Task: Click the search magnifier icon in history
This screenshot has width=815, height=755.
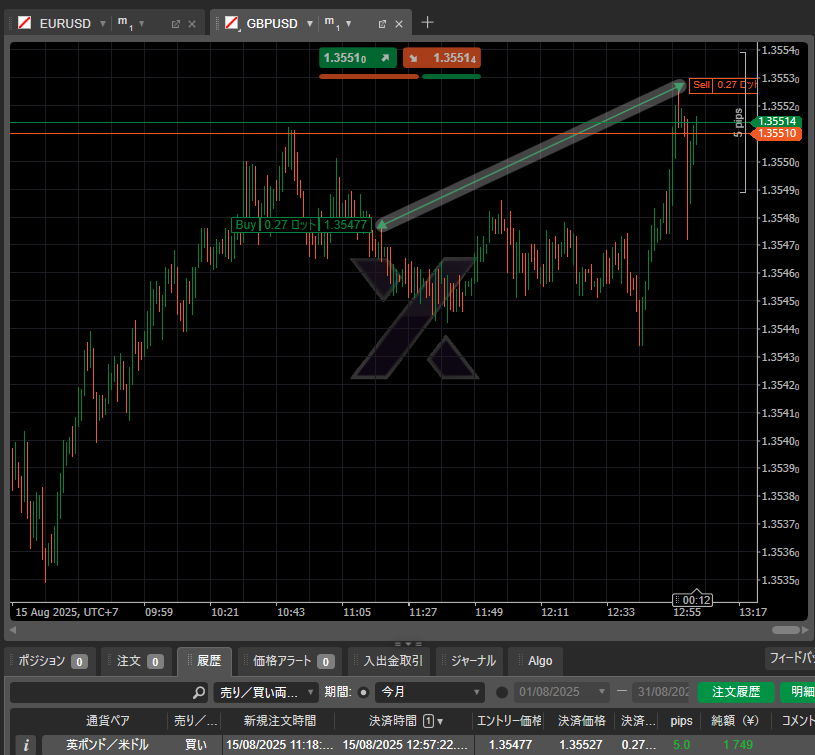Action: pyautogui.click(x=199, y=692)
